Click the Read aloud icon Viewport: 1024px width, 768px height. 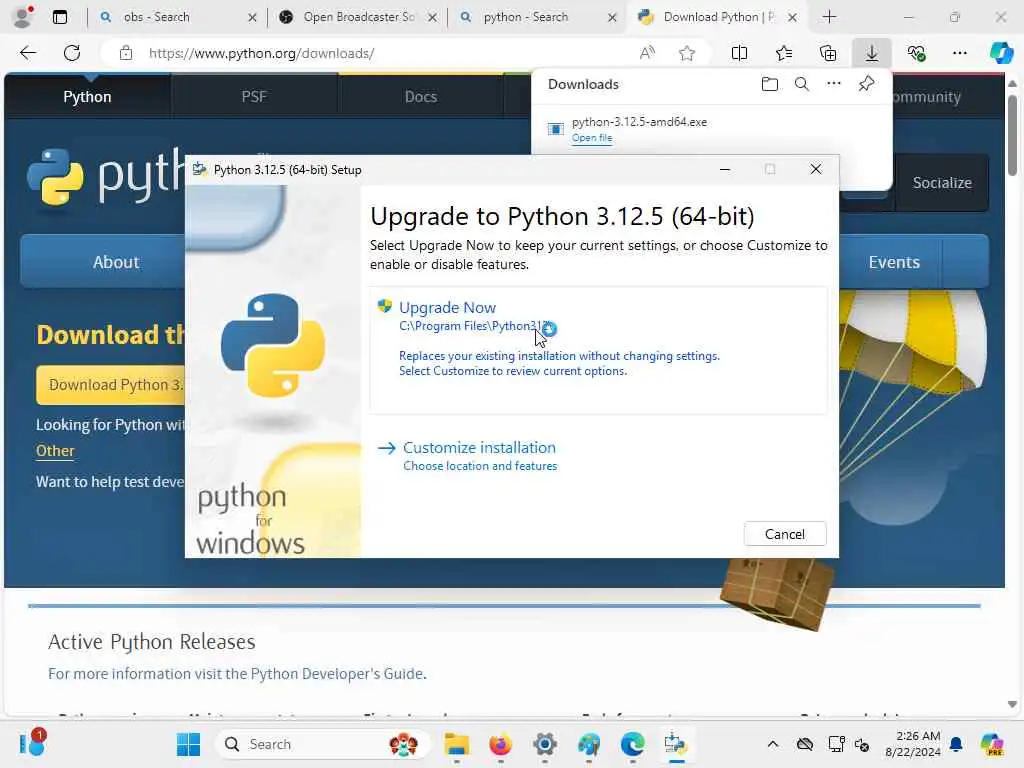coord(647,53)
